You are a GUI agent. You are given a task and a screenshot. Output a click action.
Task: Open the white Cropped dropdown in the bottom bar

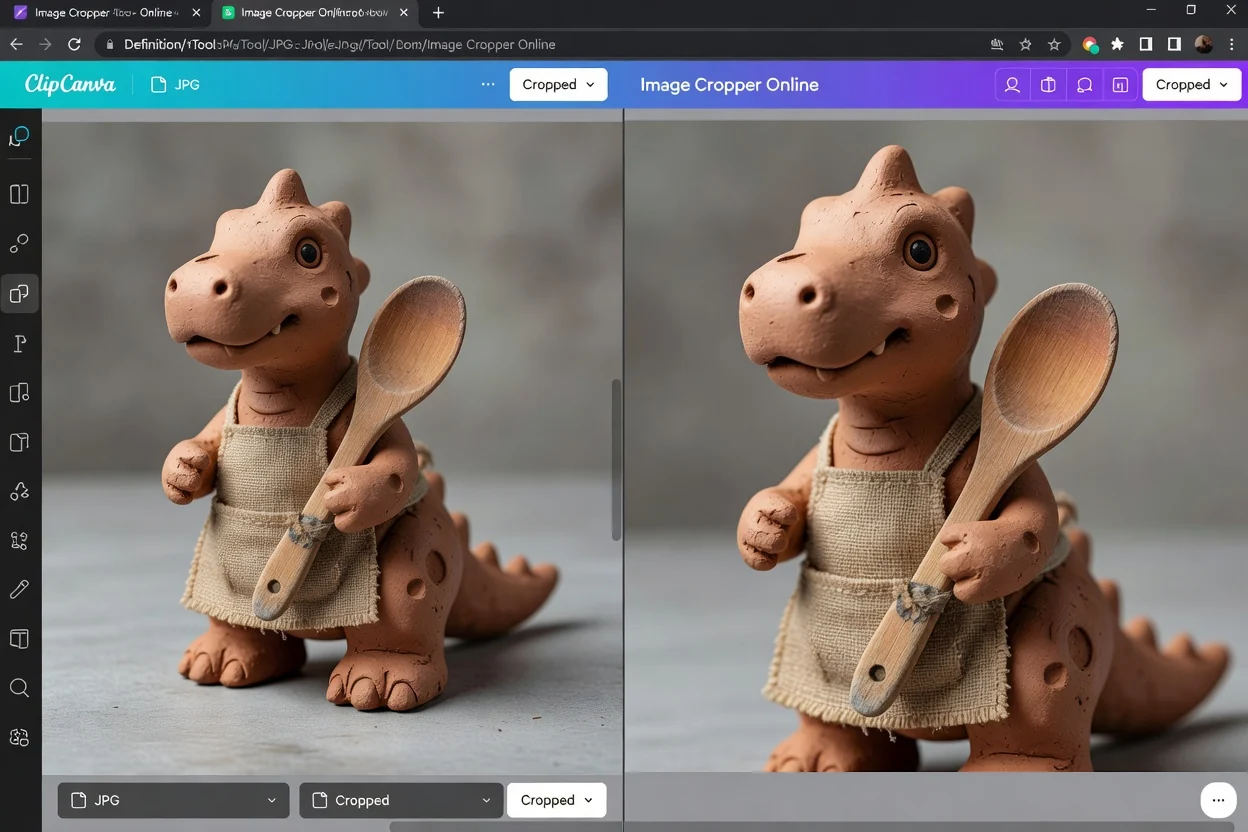[557, 800]
